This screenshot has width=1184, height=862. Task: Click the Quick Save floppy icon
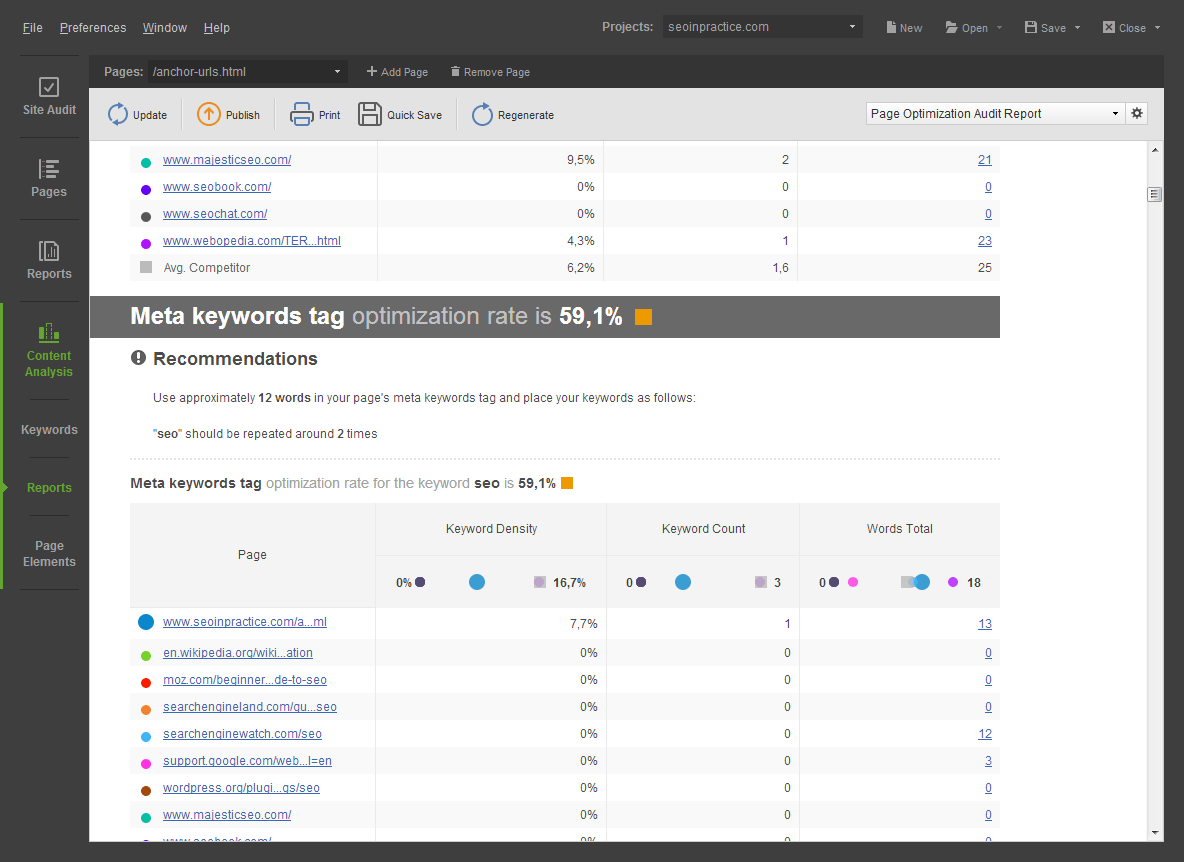[370, 115]
